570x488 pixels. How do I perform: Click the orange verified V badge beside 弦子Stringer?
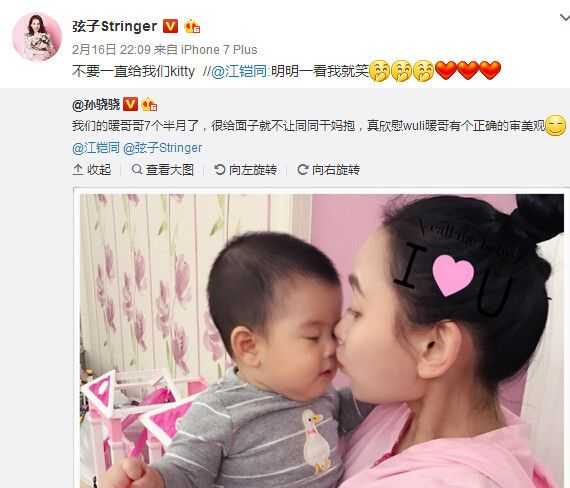click(x=170, y=26)
